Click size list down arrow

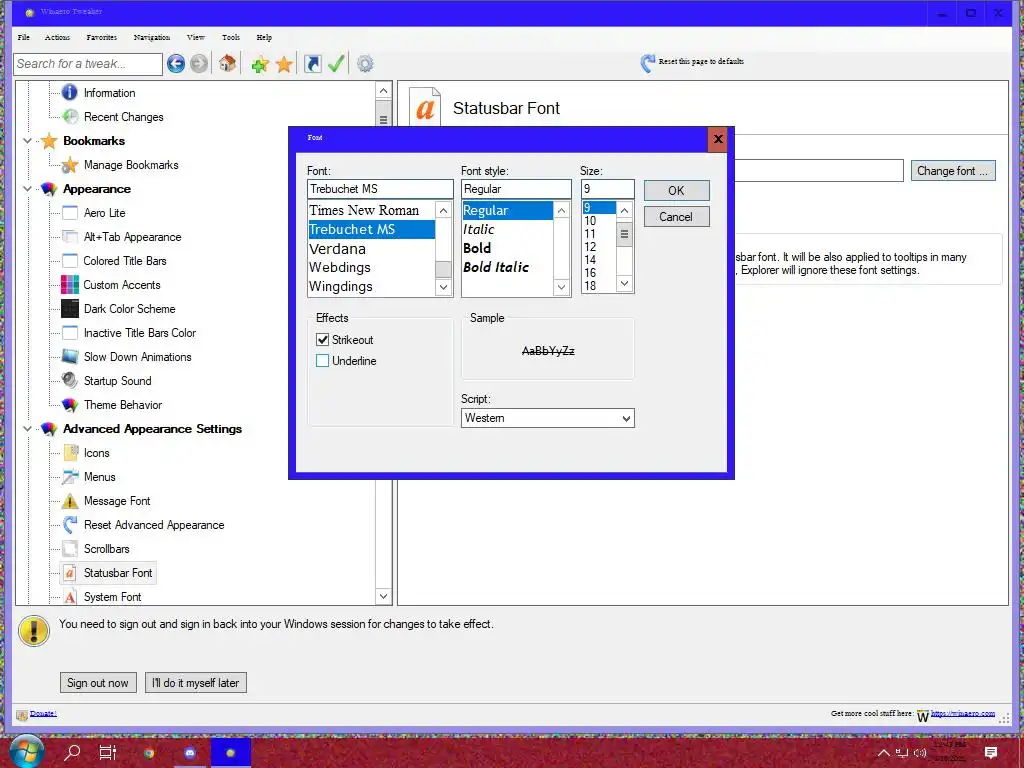tap(624, 283)
